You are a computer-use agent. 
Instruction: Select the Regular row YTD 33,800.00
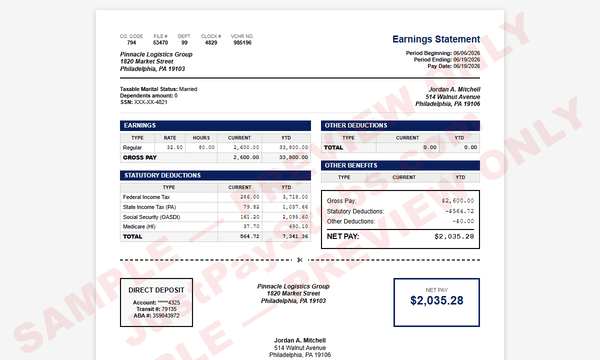[x=293, y=147]
